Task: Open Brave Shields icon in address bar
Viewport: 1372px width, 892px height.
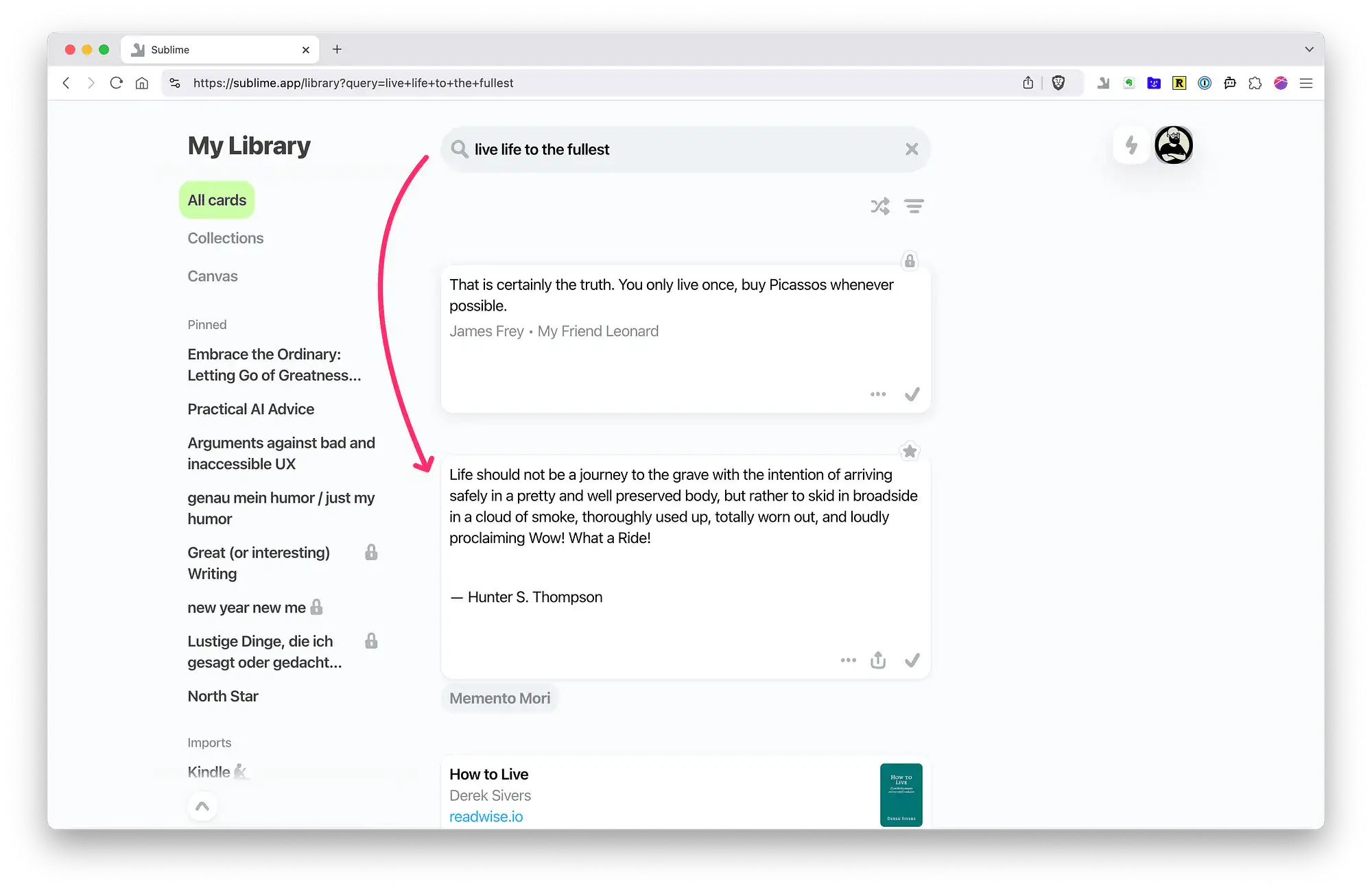Action: [x=1058, y=83]
